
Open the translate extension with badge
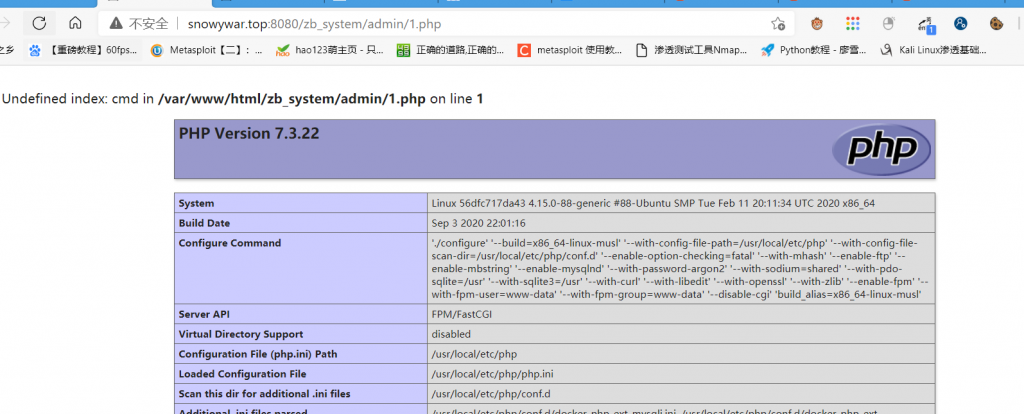point(925,23)
